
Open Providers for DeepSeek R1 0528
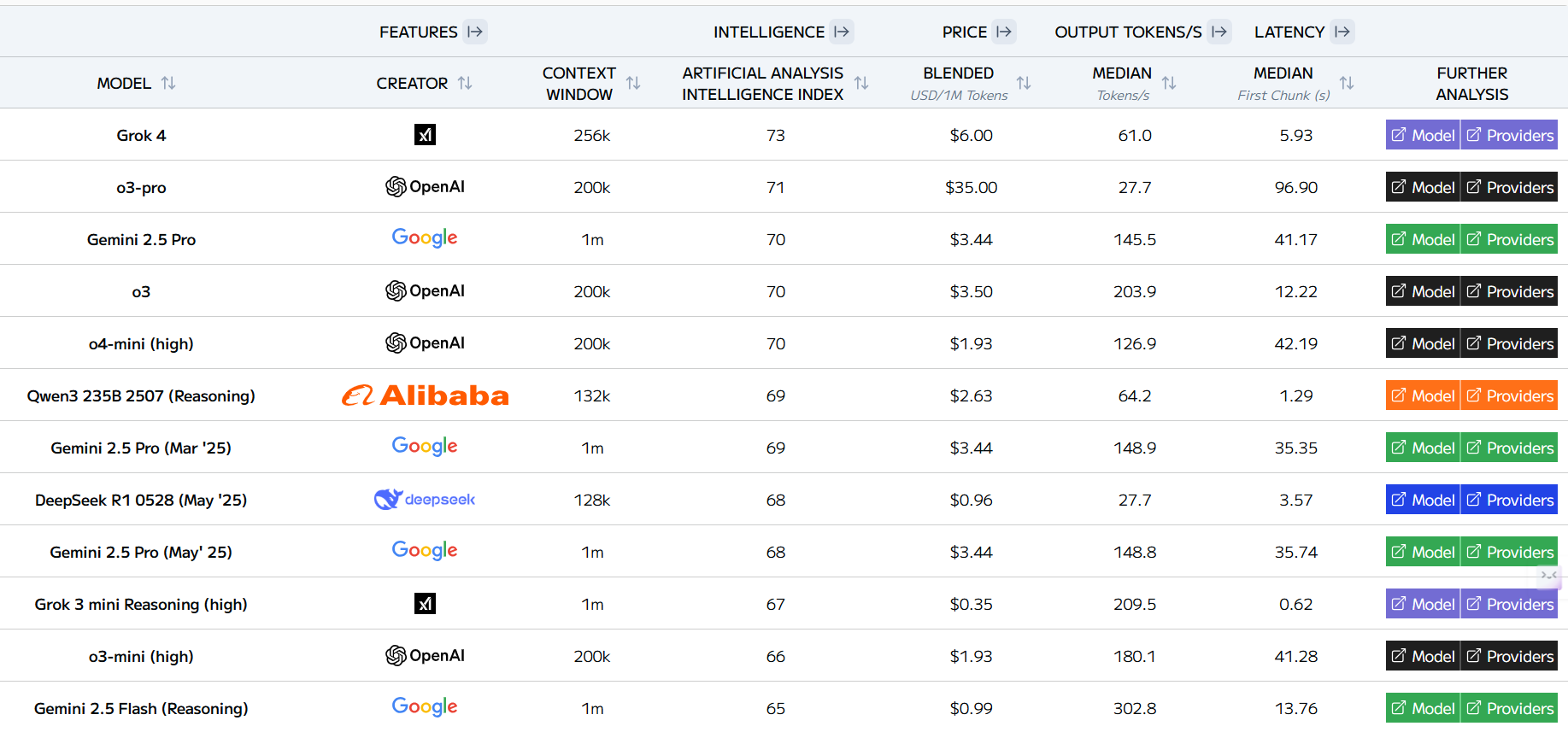click(x=1510, y=500)
